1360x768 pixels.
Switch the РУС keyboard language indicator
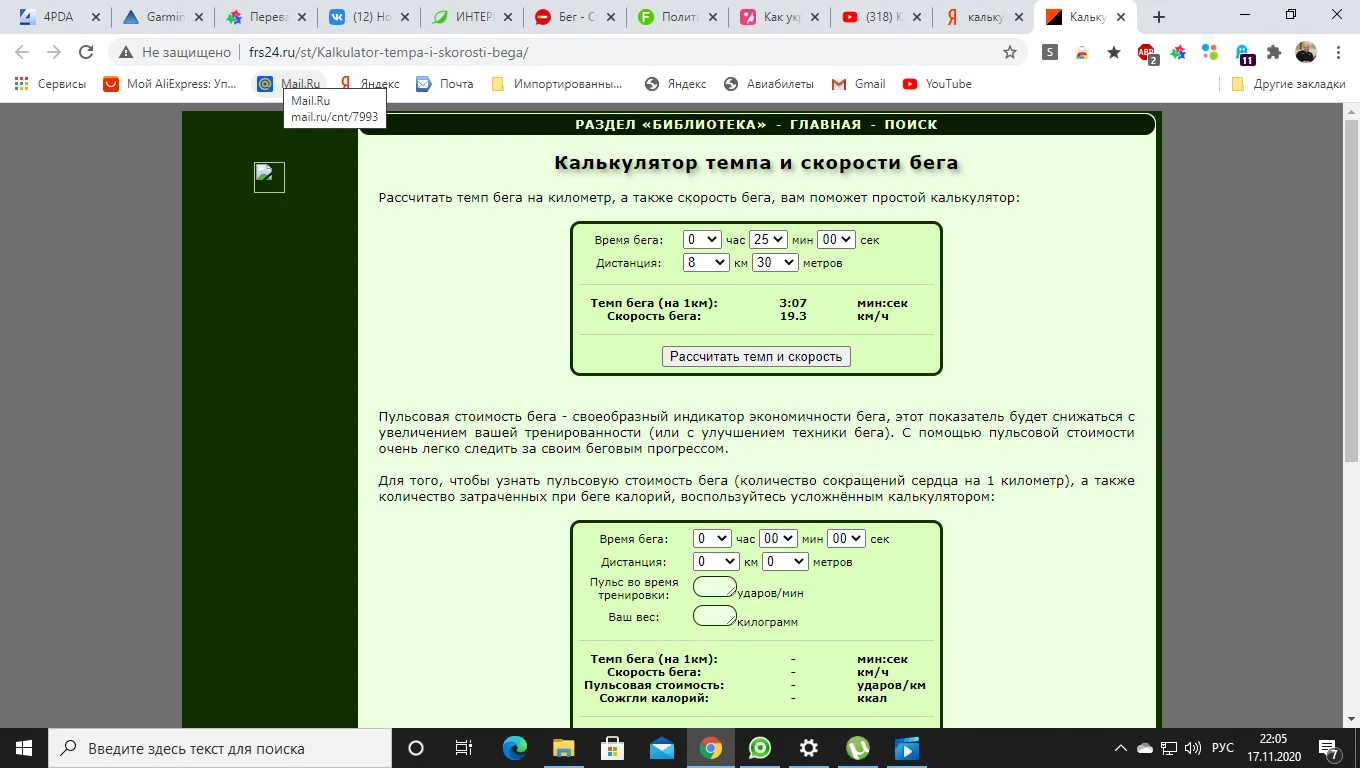coord(1223,748)
